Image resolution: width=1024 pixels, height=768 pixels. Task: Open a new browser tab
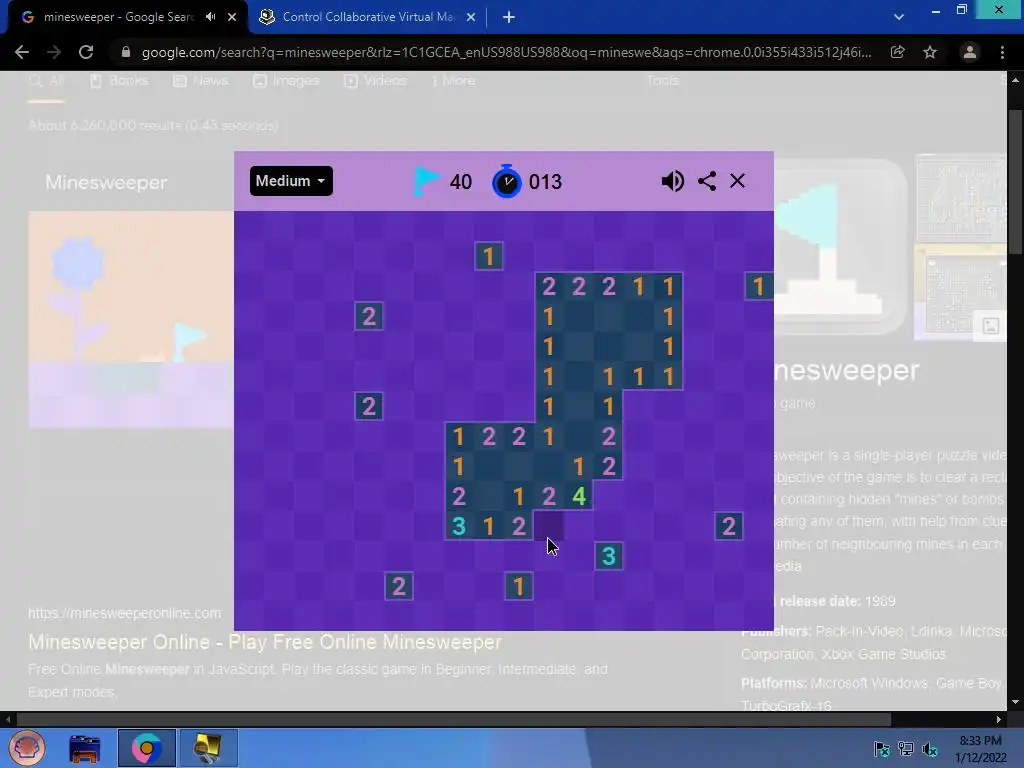(509, 17)
